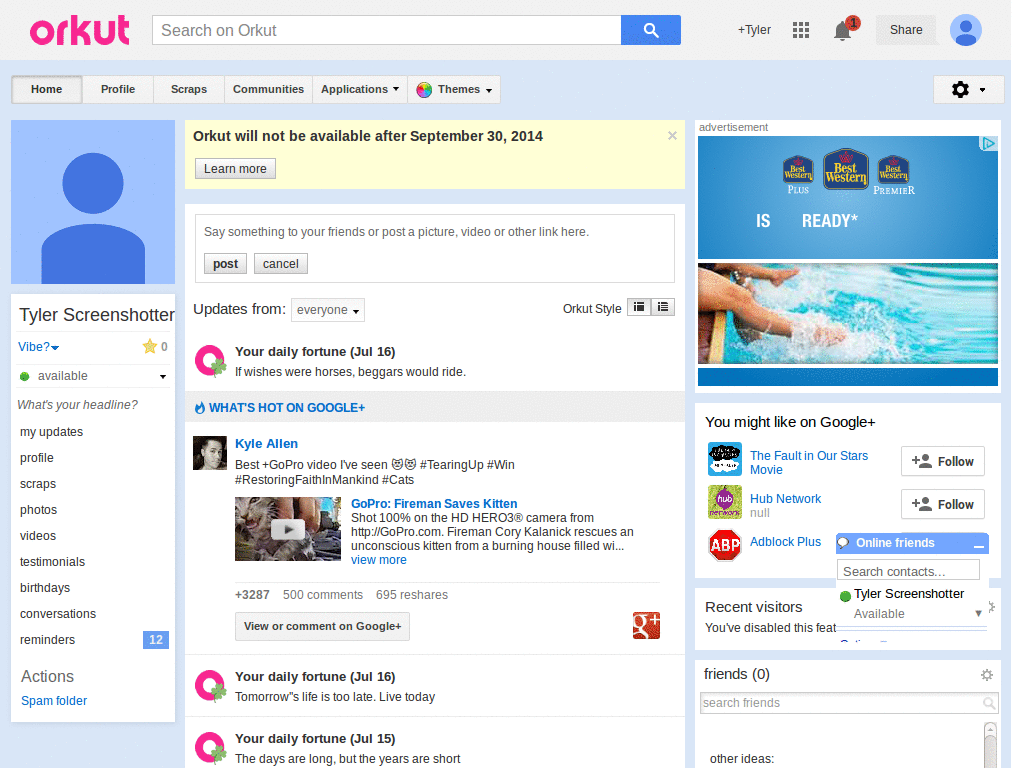Screen dimensions: 1024x768
Task: Open my updates in sidebar
Action: point(52,432)
